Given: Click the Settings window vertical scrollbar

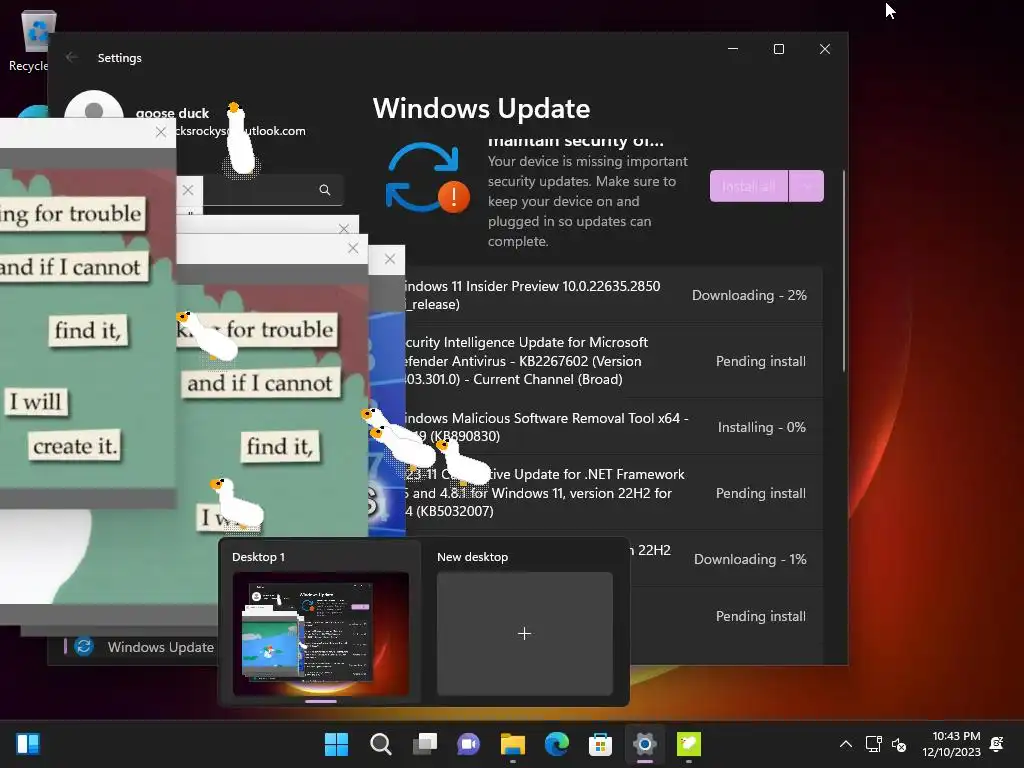Looking at the screenshot, I should [844, 271].
